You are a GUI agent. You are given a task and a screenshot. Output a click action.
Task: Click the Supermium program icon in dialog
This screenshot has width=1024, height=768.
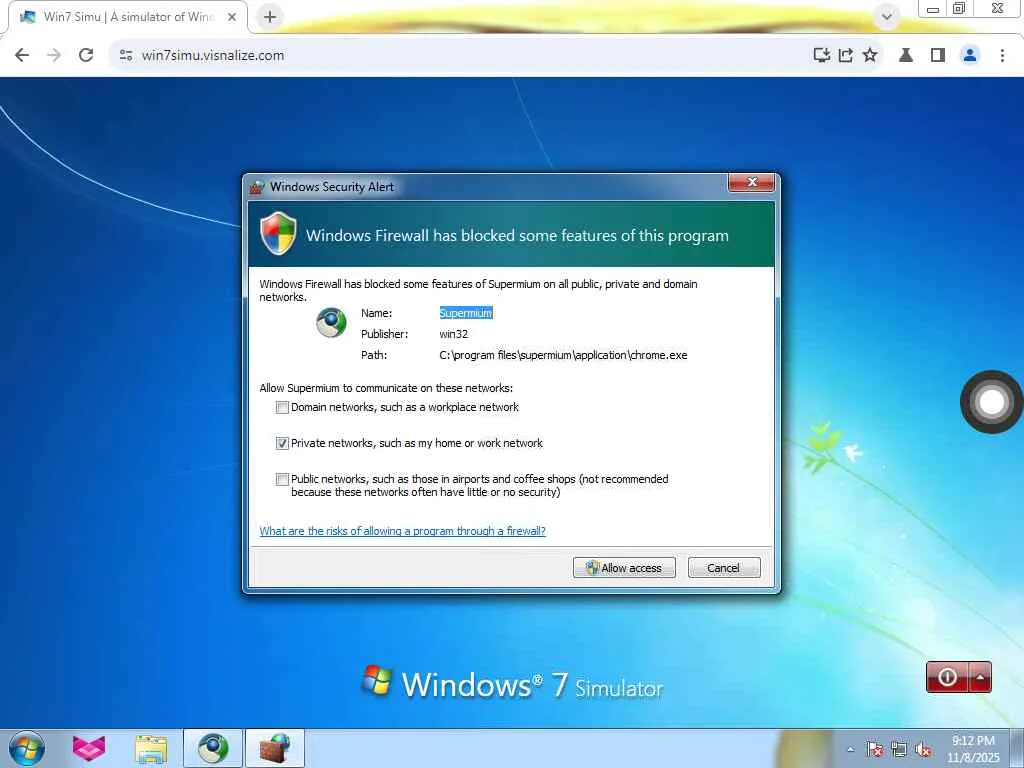(x=331, y=323)
